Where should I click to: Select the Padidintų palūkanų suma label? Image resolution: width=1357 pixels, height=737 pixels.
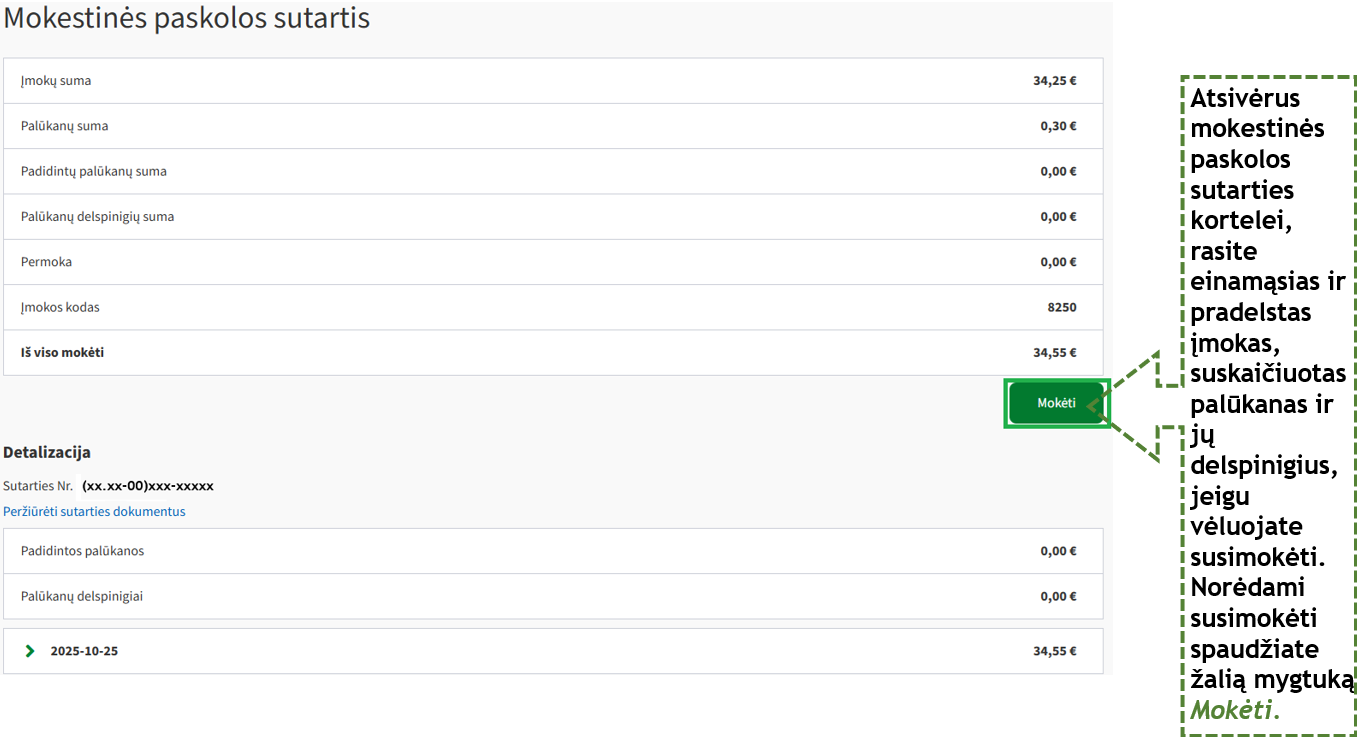(94, 171)
